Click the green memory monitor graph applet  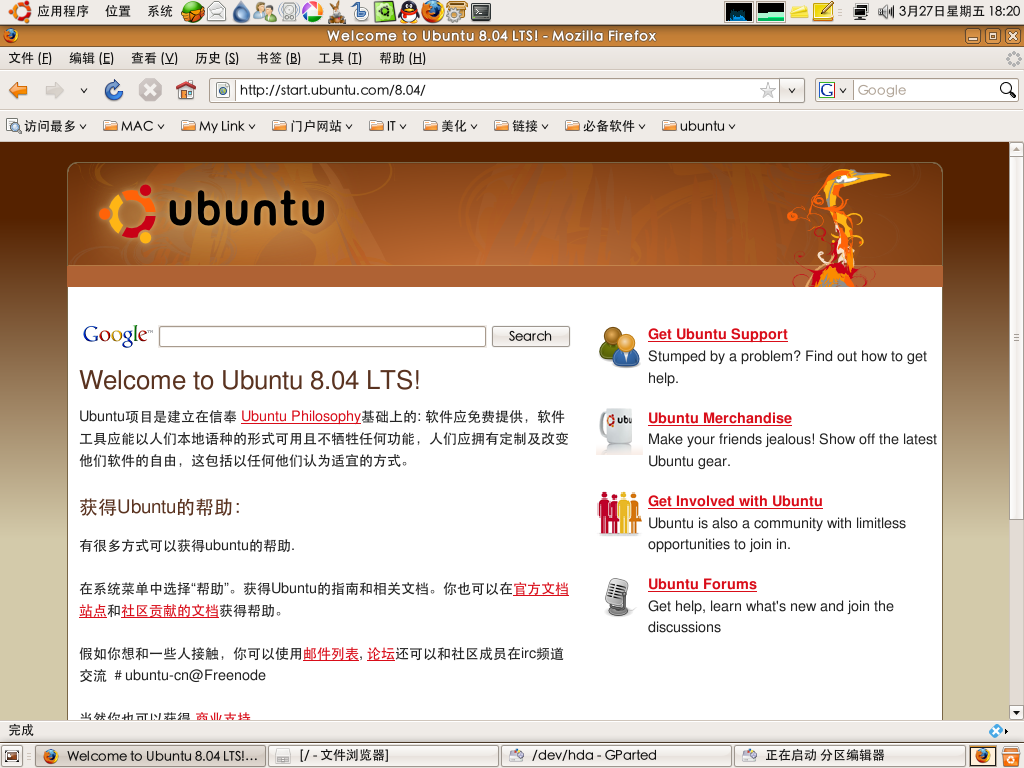pos(771,12)
